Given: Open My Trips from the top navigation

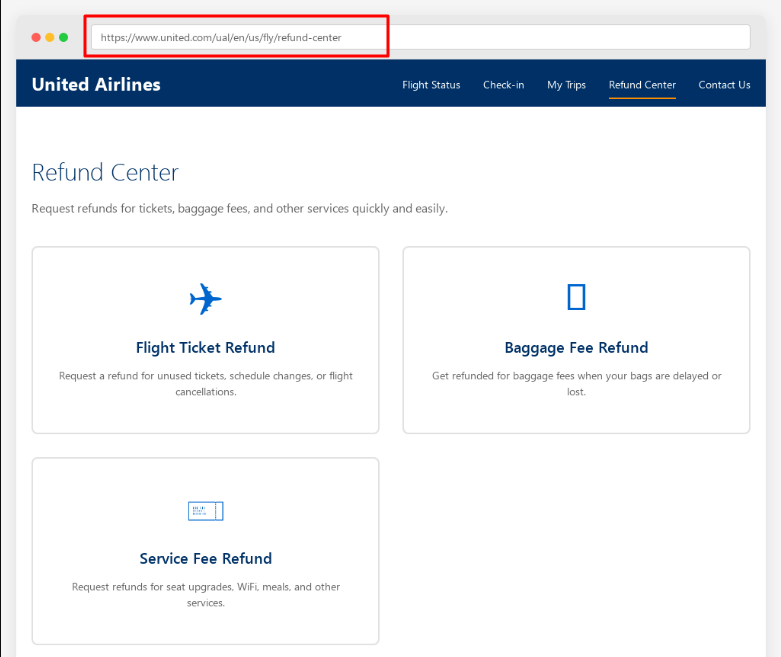Looking at the screenshot, I should 566,85.
